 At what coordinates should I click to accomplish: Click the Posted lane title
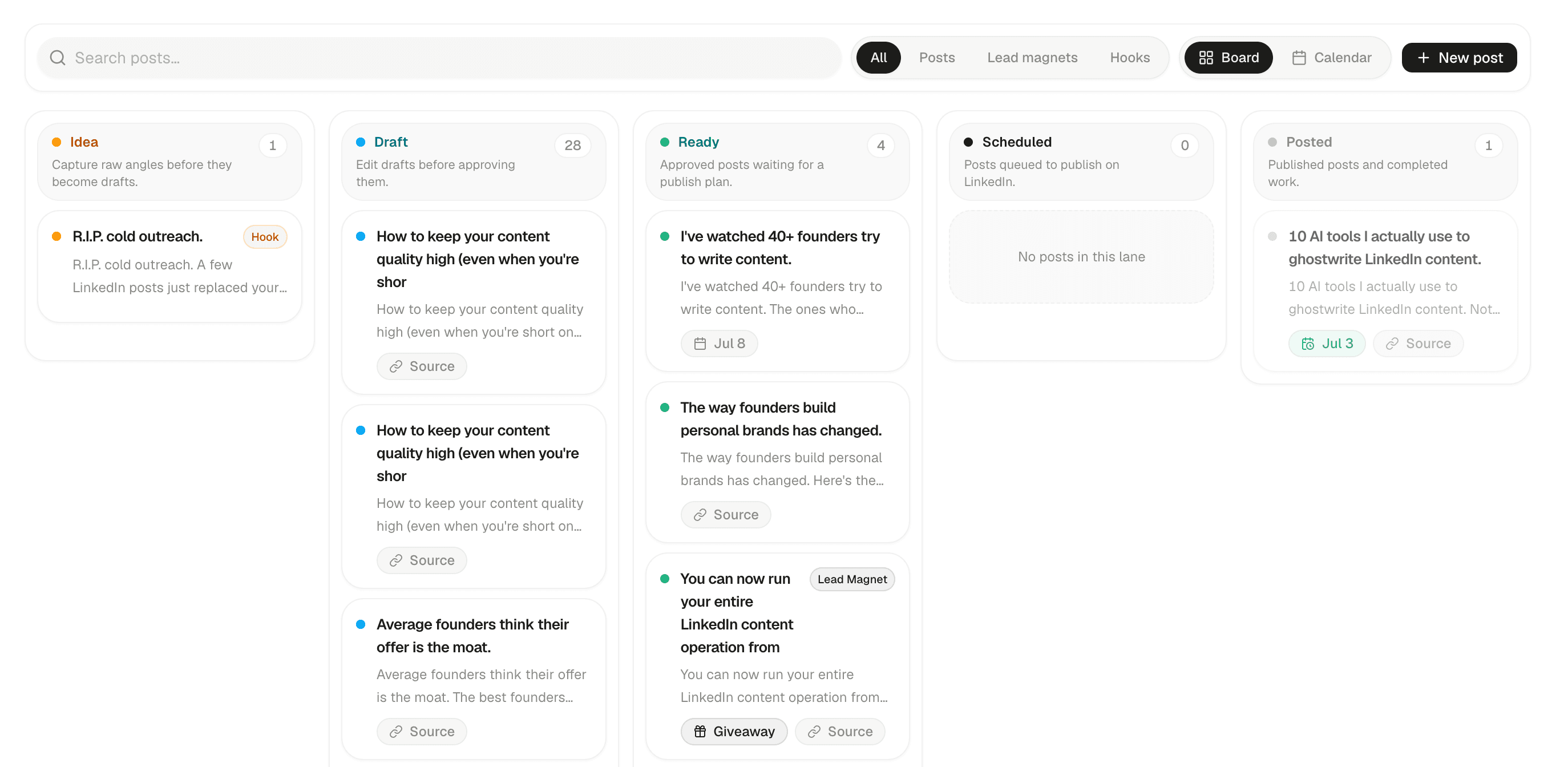pyautogui.click(x=1309, y=142)
